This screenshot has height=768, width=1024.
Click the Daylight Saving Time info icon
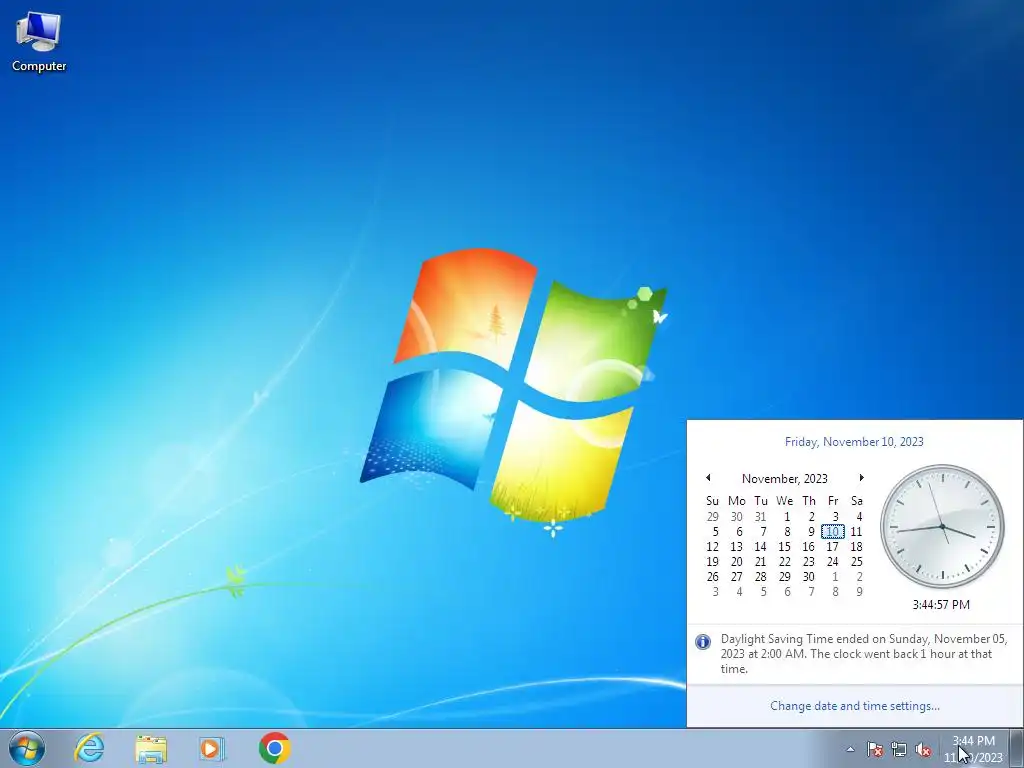(x=703, y=641)
